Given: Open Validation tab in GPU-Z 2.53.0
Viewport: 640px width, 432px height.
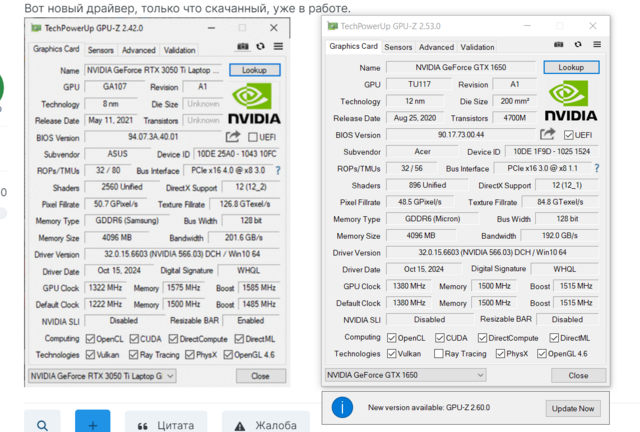Looking at the screenshot, I should pos(477,47).
